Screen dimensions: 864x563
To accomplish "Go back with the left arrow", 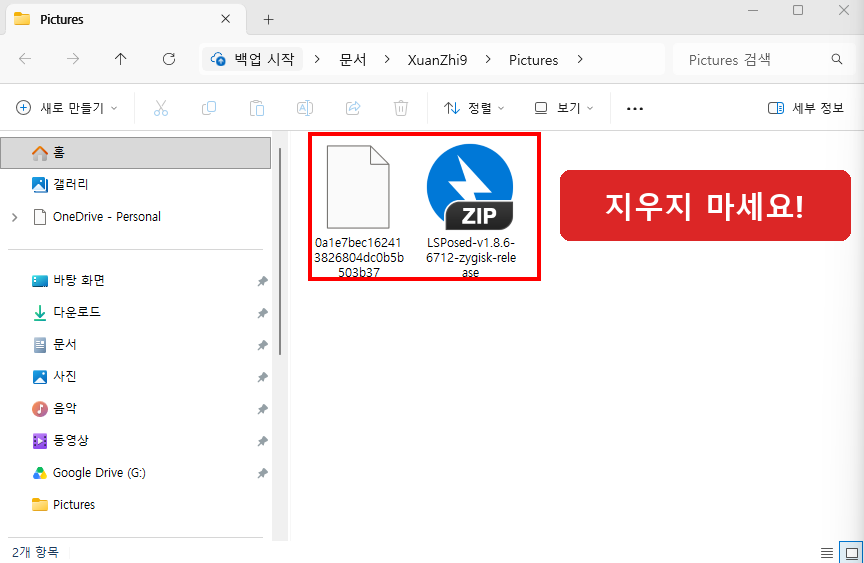I will click(25, 59).
